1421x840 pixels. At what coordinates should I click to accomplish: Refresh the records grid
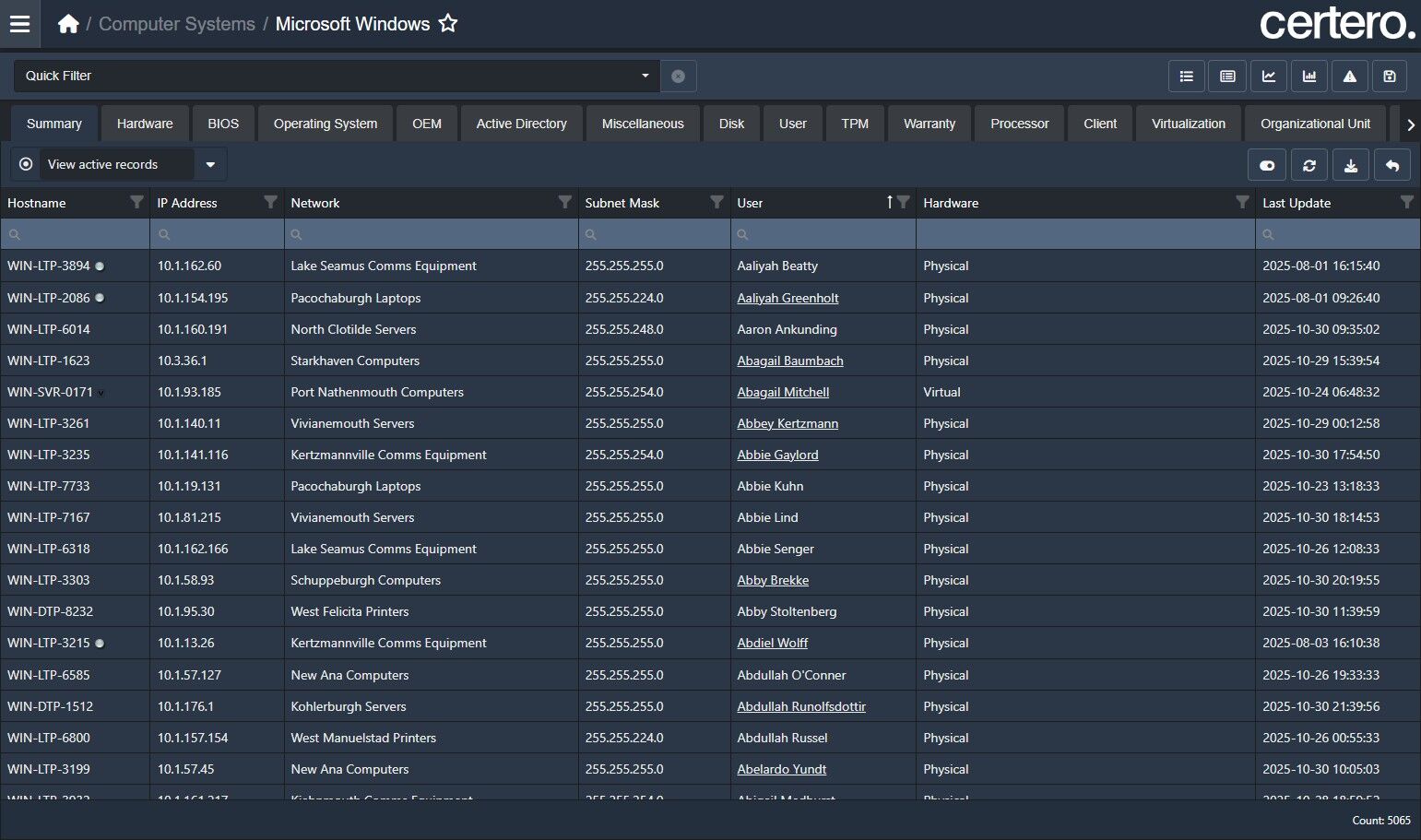[x=1309, y=165]
